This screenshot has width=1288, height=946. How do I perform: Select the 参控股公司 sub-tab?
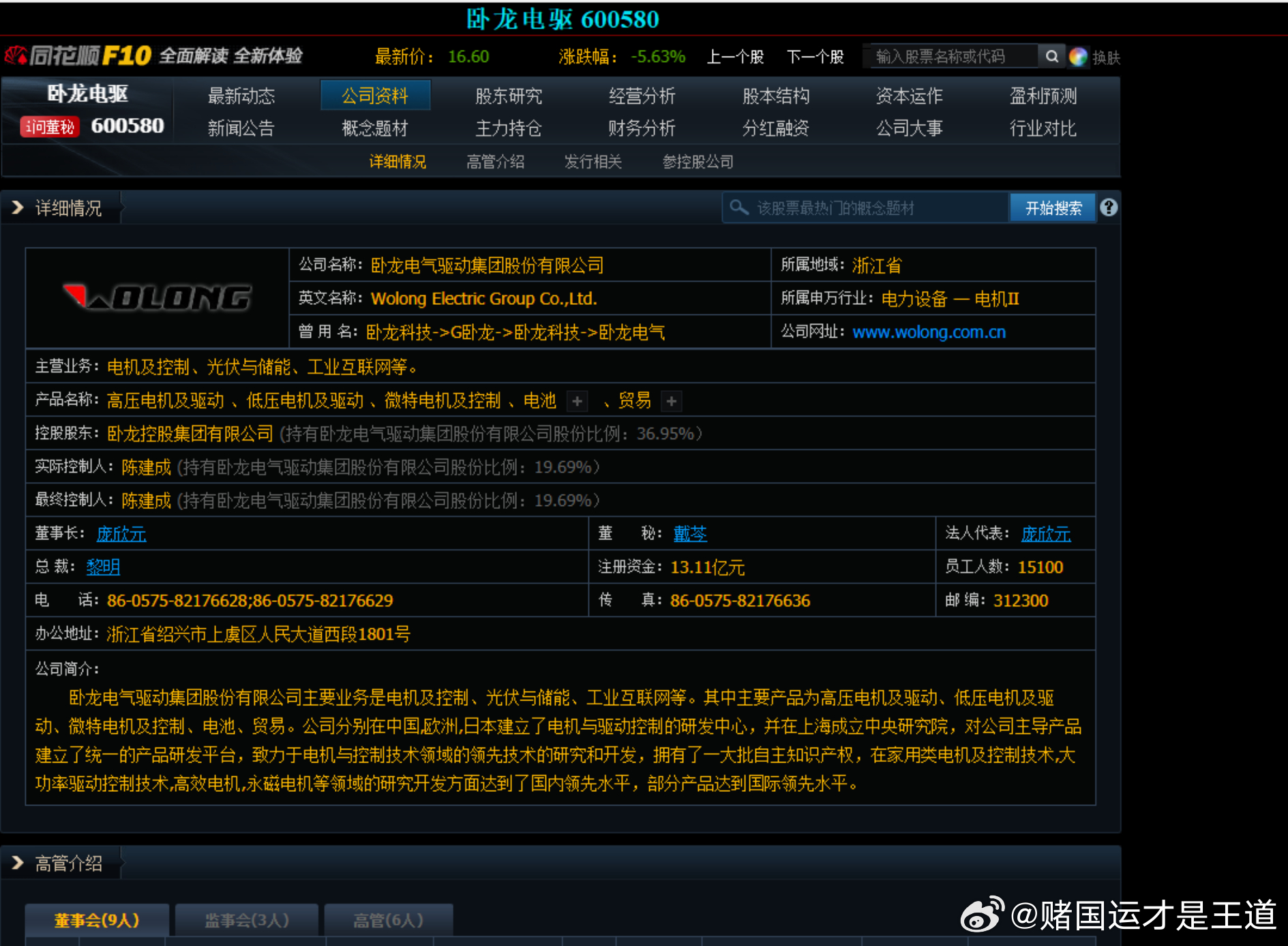(698, 162)
